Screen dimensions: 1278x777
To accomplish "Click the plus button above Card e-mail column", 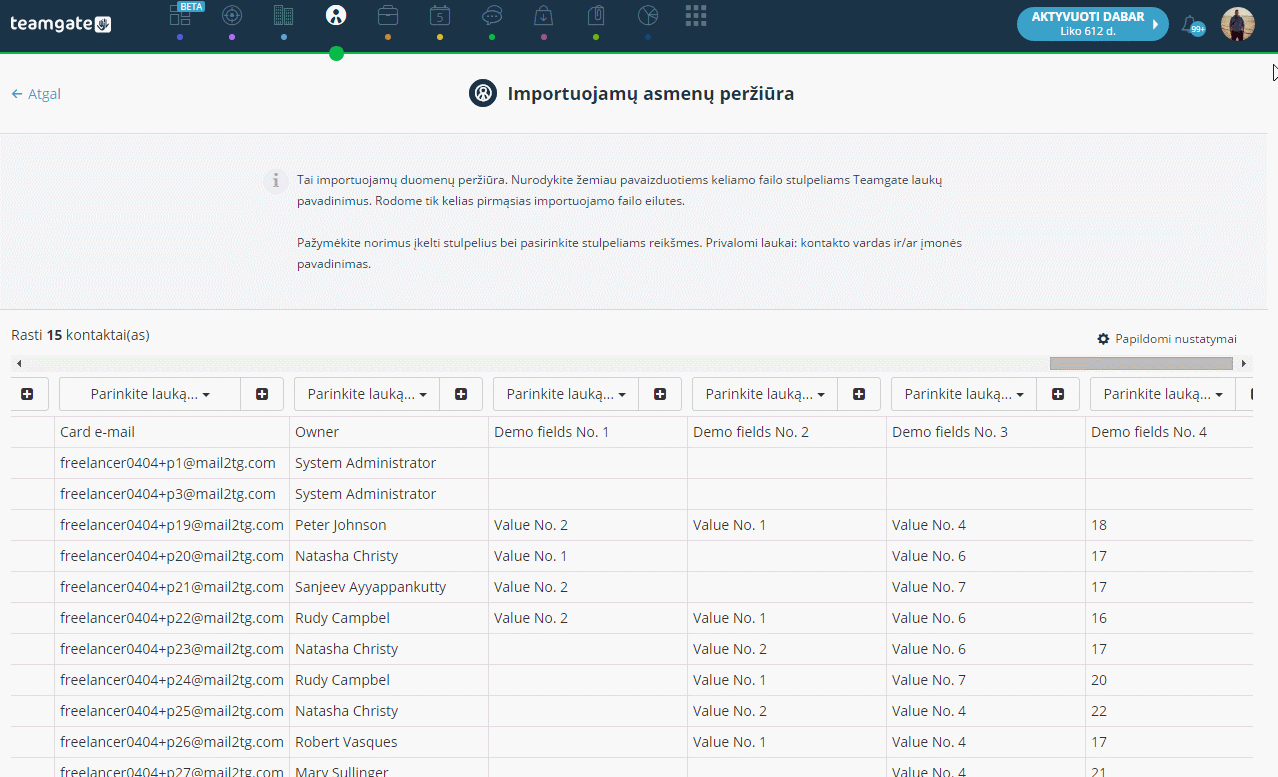I will [x=262, y=394].
